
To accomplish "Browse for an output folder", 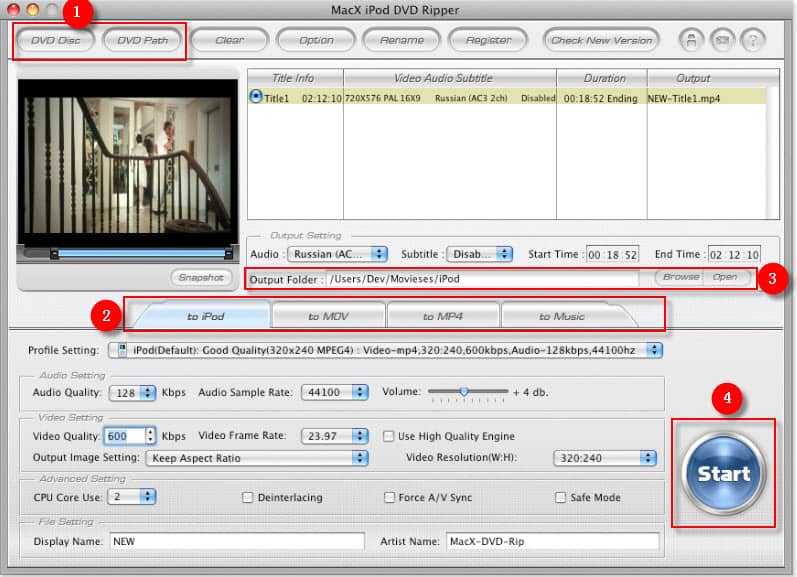I will click(x=681, y=277).
